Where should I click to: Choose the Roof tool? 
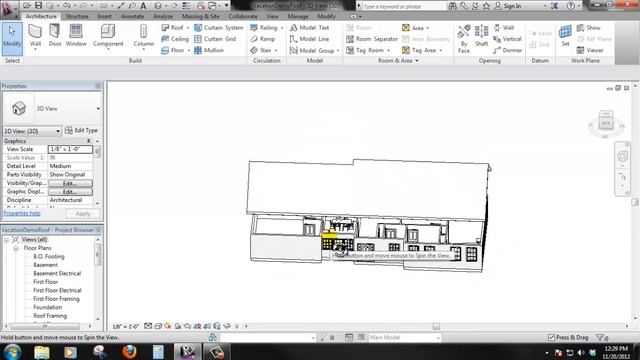[172, 27]
